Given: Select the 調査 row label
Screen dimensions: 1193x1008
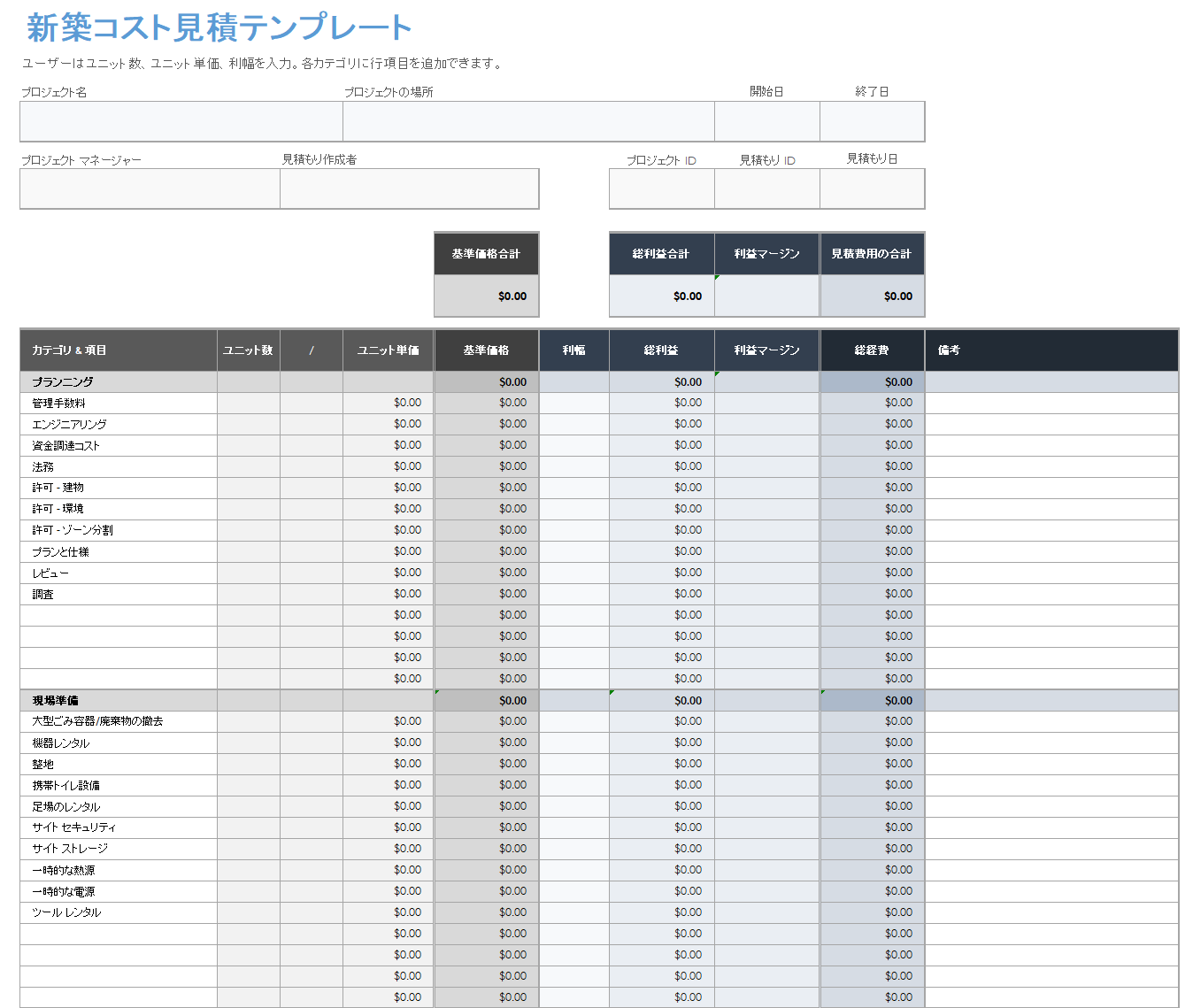Looking at the screenshot, I should point(43,595).
